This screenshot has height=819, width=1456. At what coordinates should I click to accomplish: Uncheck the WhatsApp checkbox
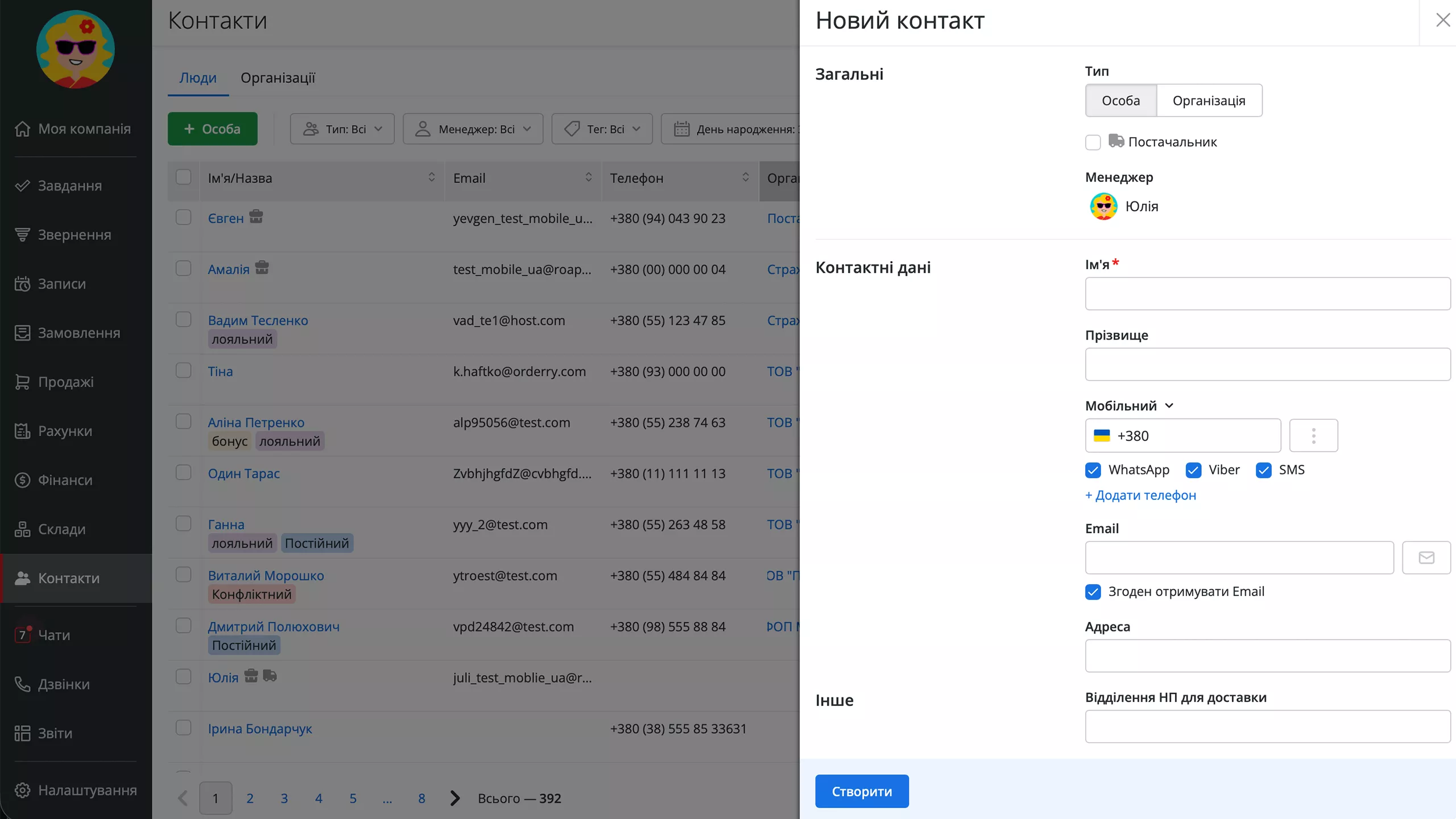pyautogui.click(x=1093, y=470)
